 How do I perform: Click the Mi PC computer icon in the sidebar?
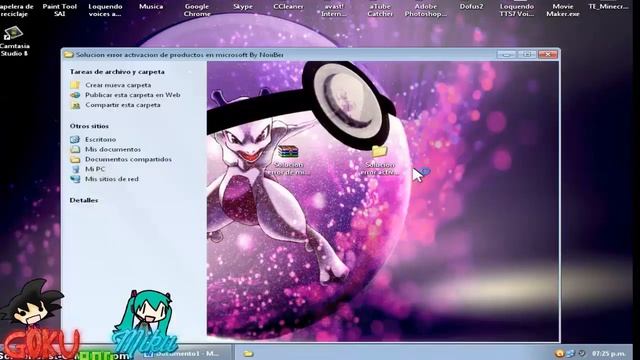pos(75,169)
